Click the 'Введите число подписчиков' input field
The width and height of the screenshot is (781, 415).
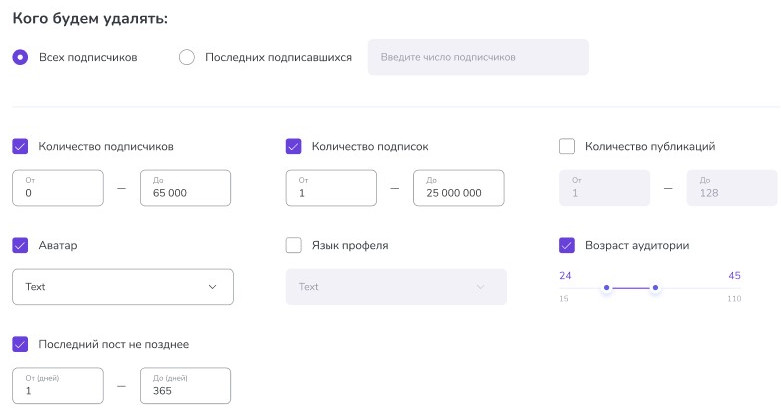coord(478,57)
